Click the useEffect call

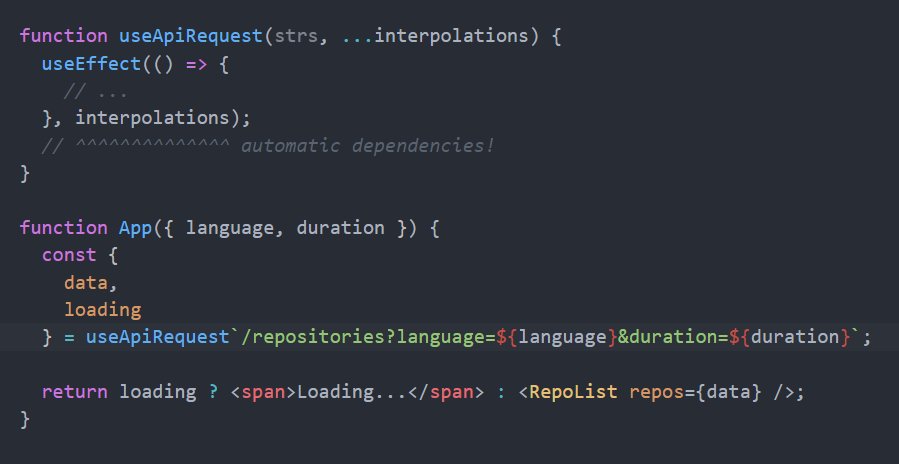click(91, 64)
